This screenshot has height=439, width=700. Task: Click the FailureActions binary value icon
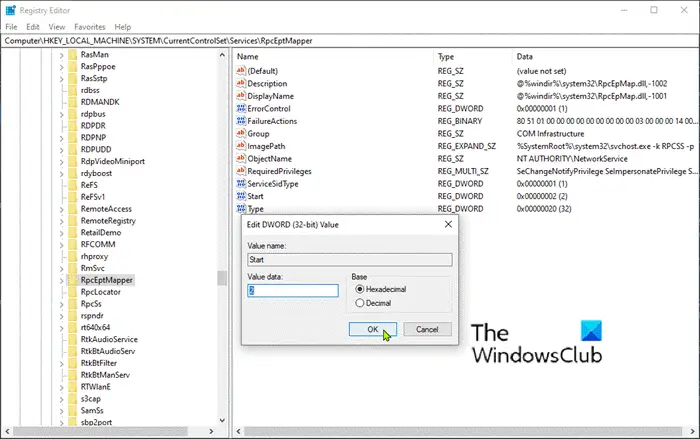coord(241,121)
